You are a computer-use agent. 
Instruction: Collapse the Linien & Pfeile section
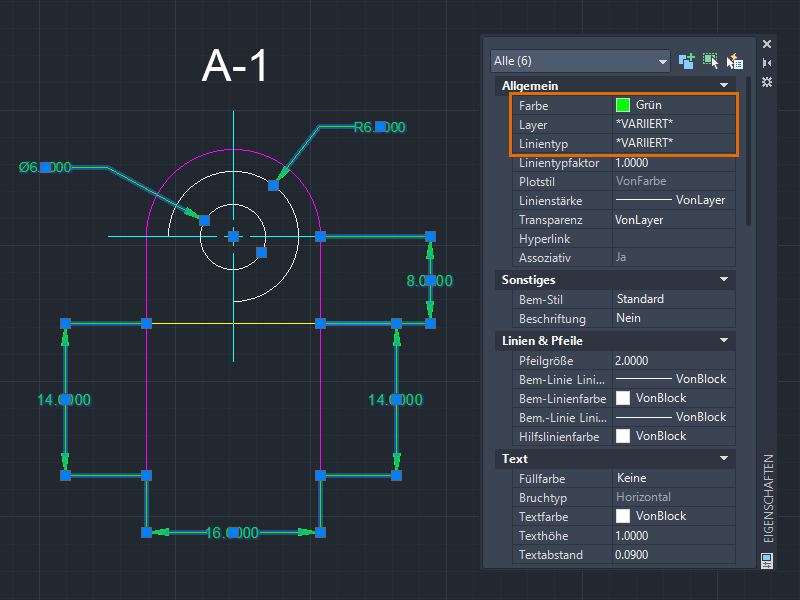pos(724,341)
